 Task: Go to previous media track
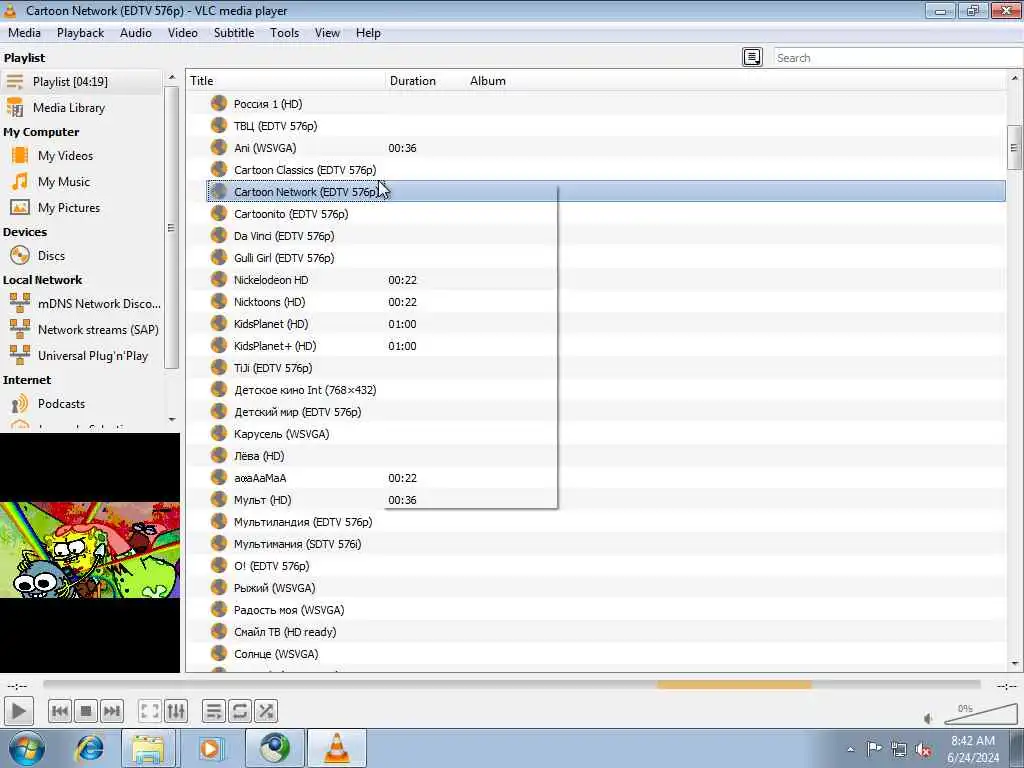point(59,711)
